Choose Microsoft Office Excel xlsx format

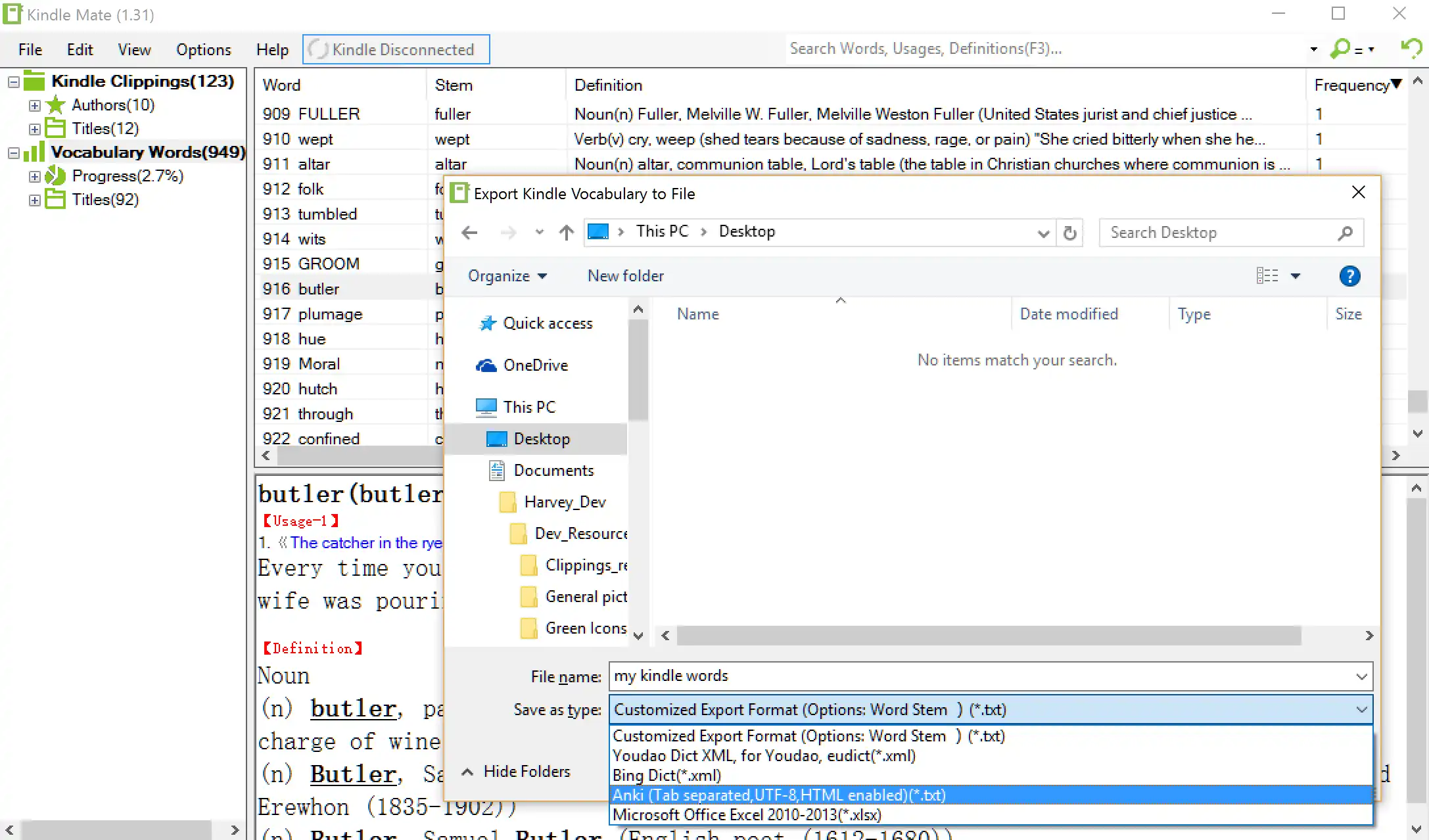[x=991, y=815]
